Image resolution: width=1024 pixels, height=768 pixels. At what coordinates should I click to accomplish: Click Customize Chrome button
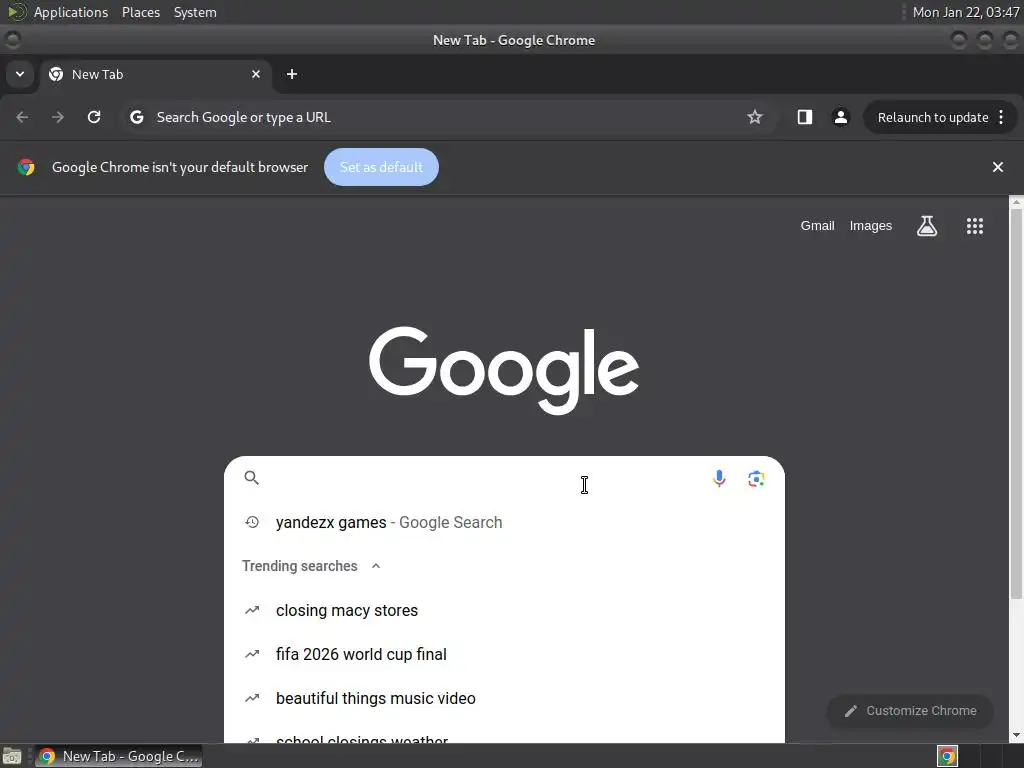pyautogui.click(x=910, y=711)
